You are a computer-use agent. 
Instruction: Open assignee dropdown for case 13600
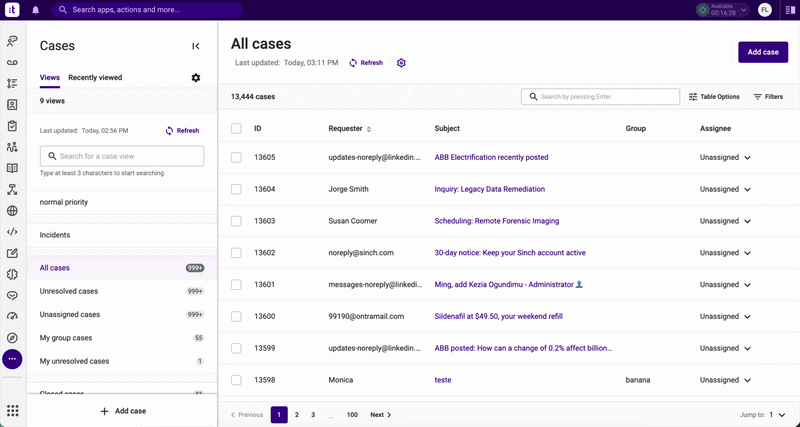click(725, 316)
